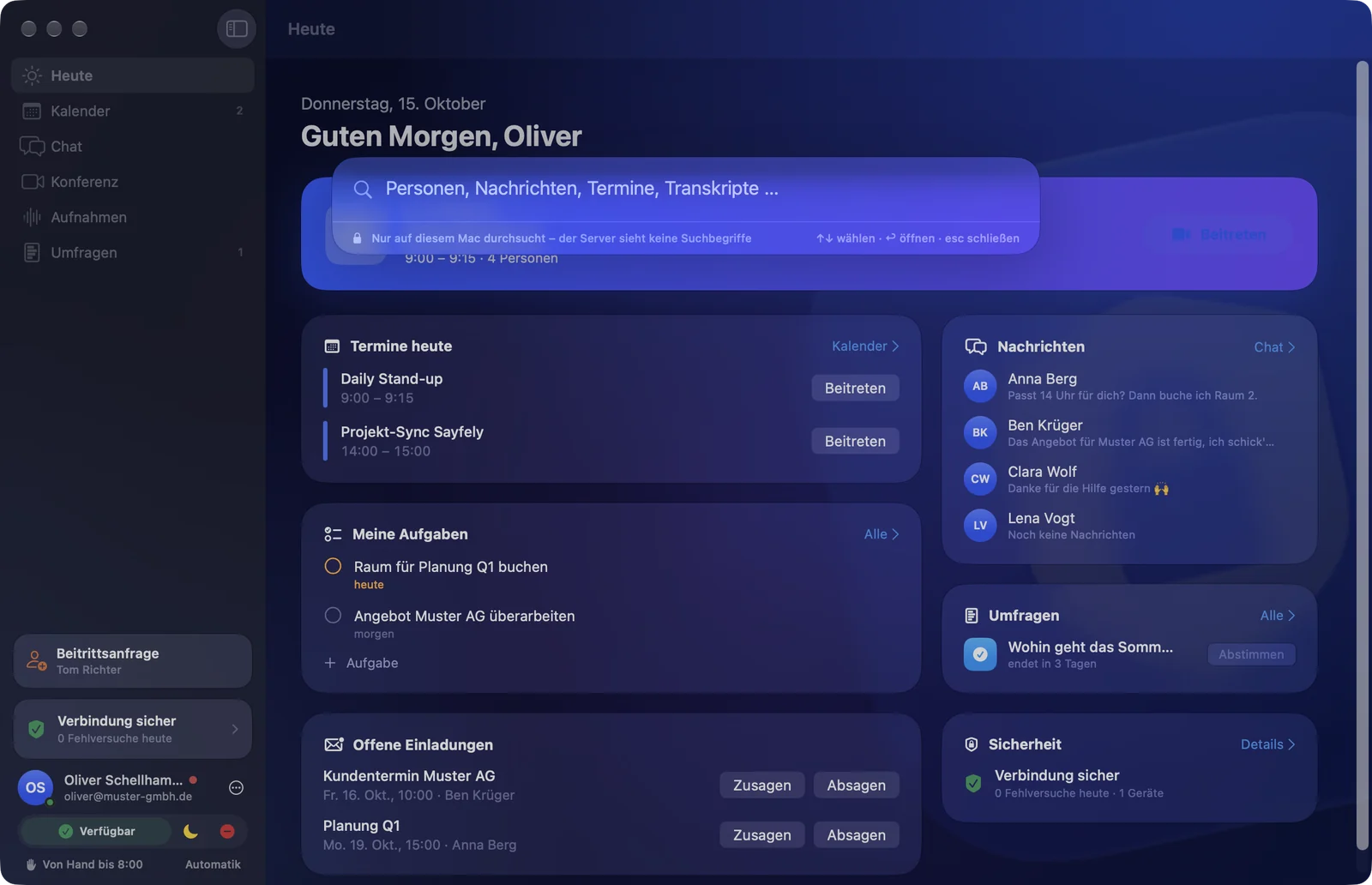Open Kalender in the sidebar
1372x885 pixels.
click(133, 111)
